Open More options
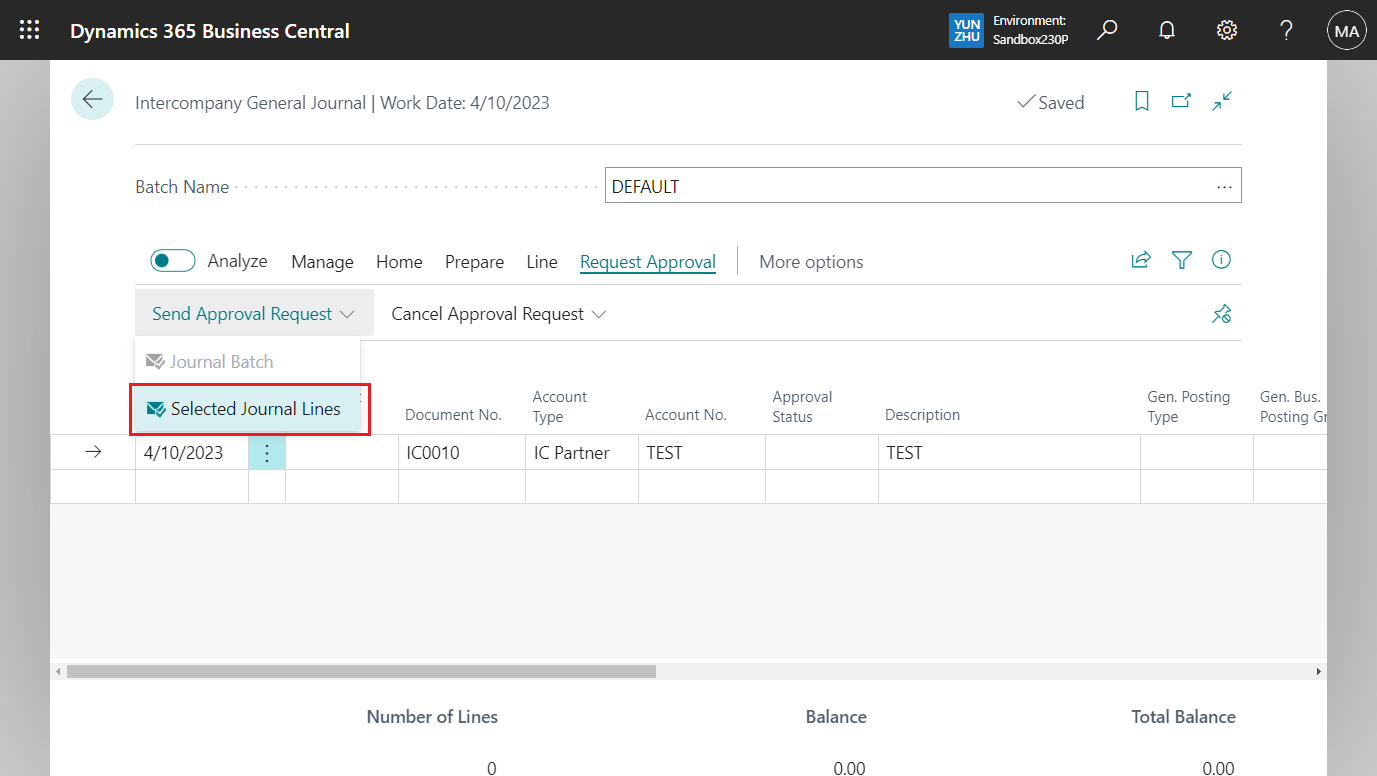 [x=811, y=261]
